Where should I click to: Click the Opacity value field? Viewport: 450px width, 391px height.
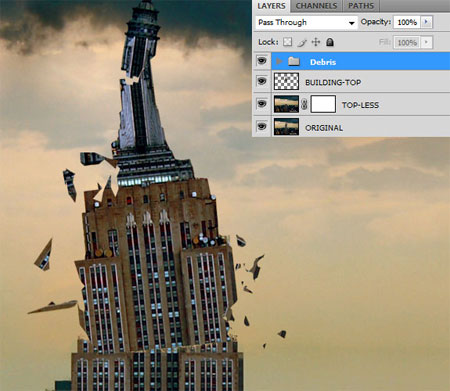(407, 22)
